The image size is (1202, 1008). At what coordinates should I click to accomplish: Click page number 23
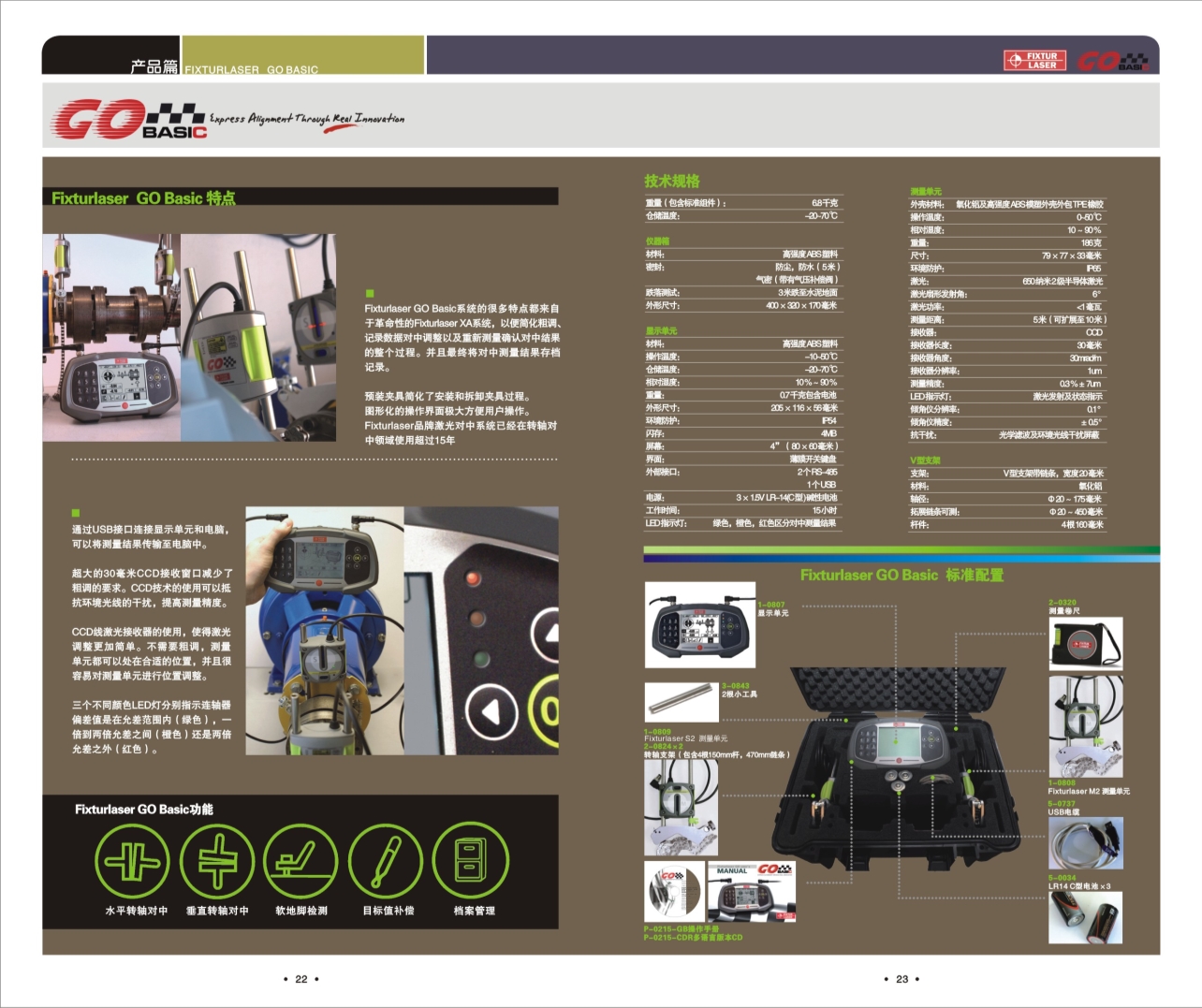[902, 979]
